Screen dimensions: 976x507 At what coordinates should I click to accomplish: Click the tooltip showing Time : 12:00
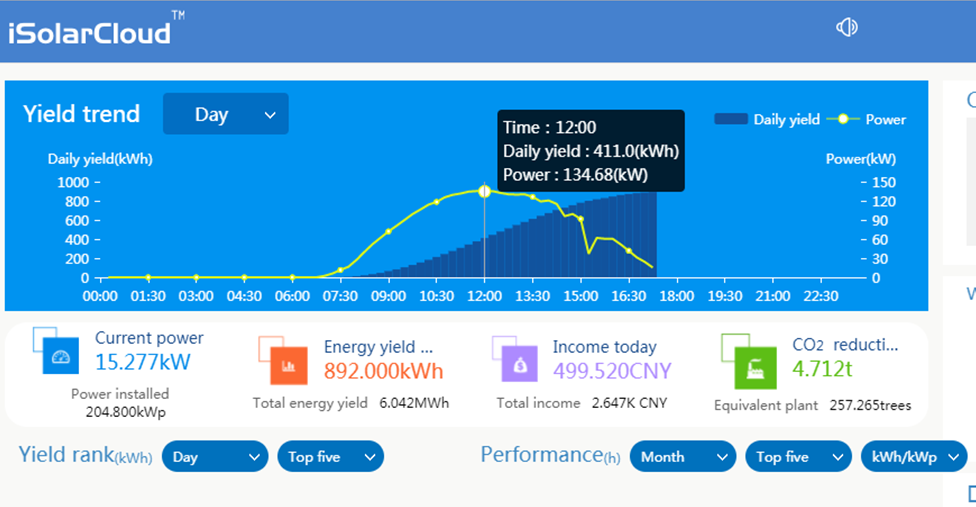(591, 151)
